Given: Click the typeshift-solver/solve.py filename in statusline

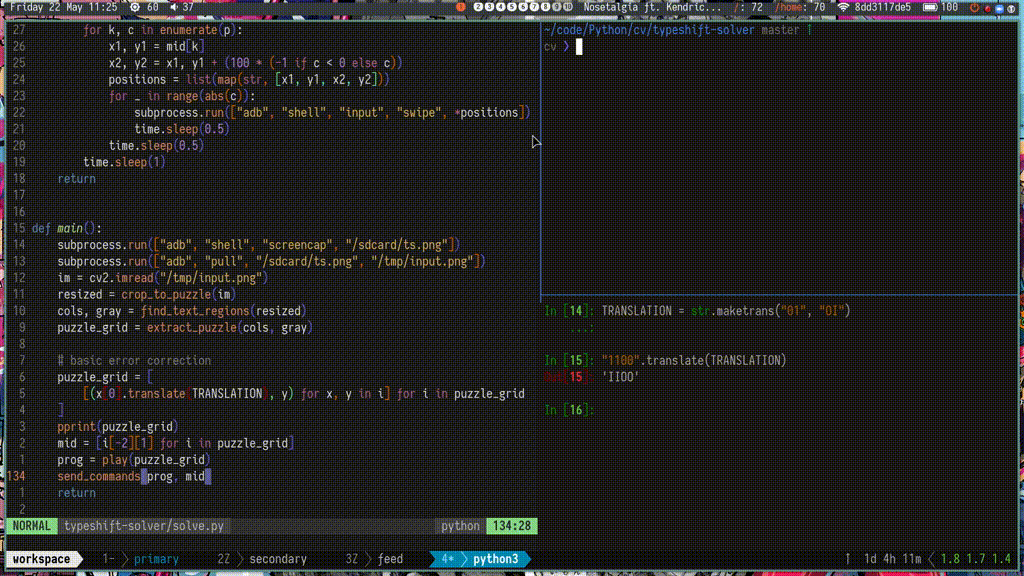Looking at the screenshot, I should click(144, 526).
